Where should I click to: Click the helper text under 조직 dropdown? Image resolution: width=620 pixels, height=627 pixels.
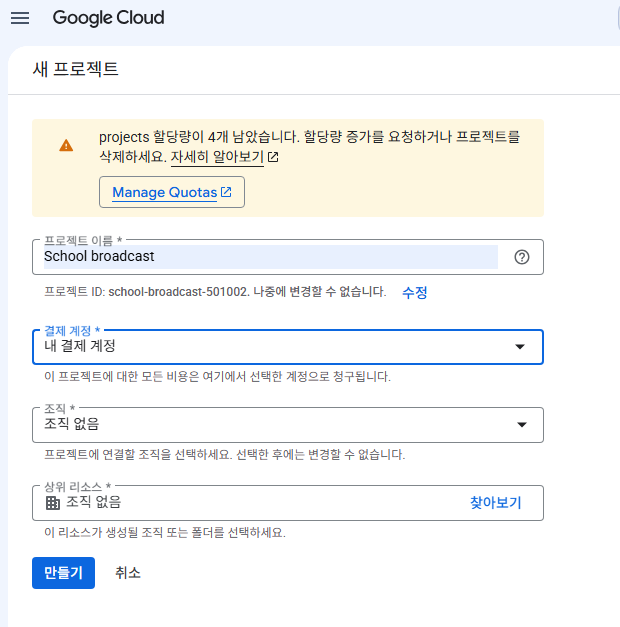(224, 455)
